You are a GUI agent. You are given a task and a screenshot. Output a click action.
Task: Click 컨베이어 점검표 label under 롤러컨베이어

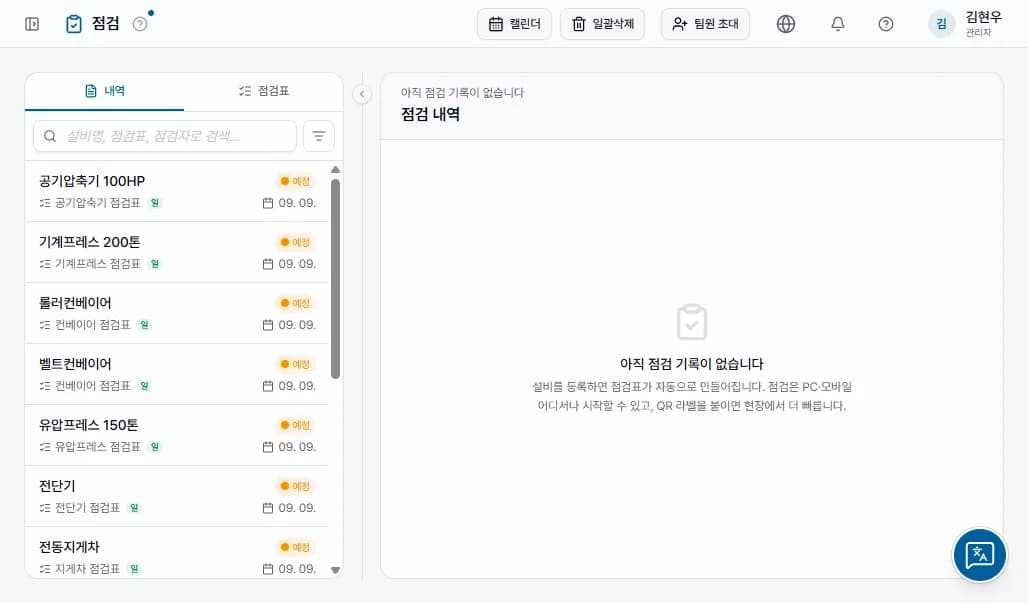click(92, 325)
